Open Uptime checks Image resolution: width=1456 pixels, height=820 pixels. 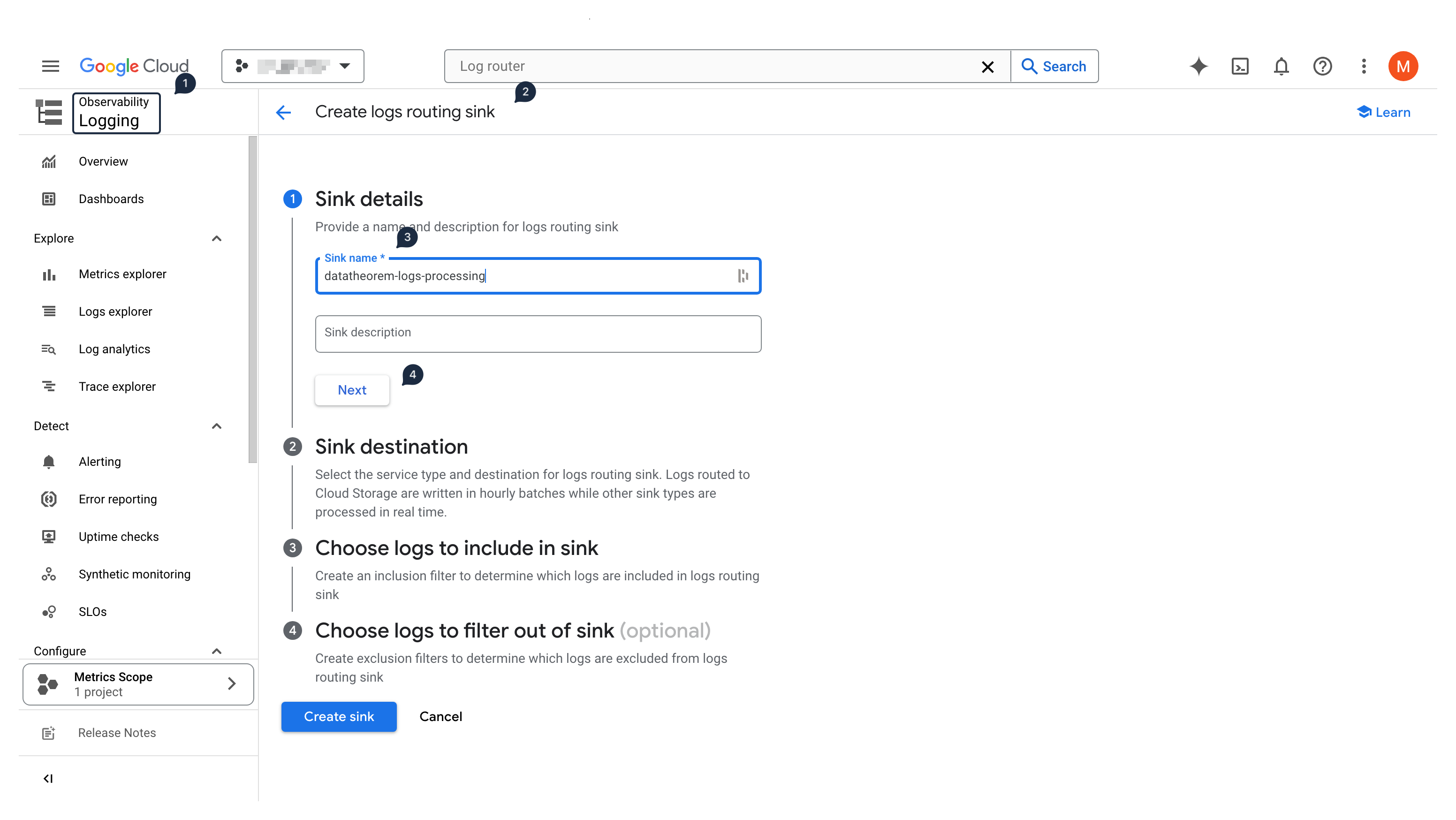tap(119, 537)
